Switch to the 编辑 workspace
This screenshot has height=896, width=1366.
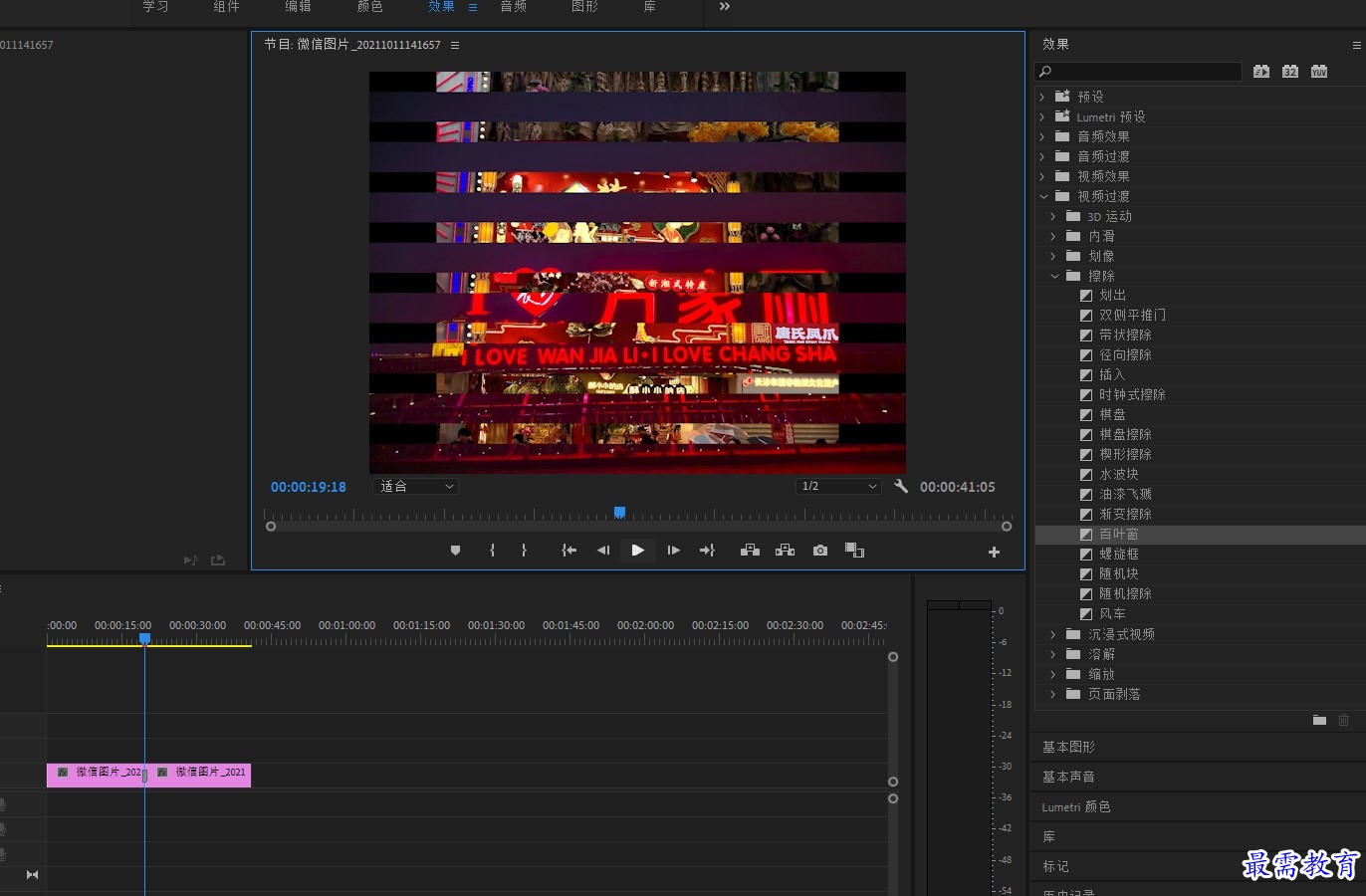(x=299, y=6)
